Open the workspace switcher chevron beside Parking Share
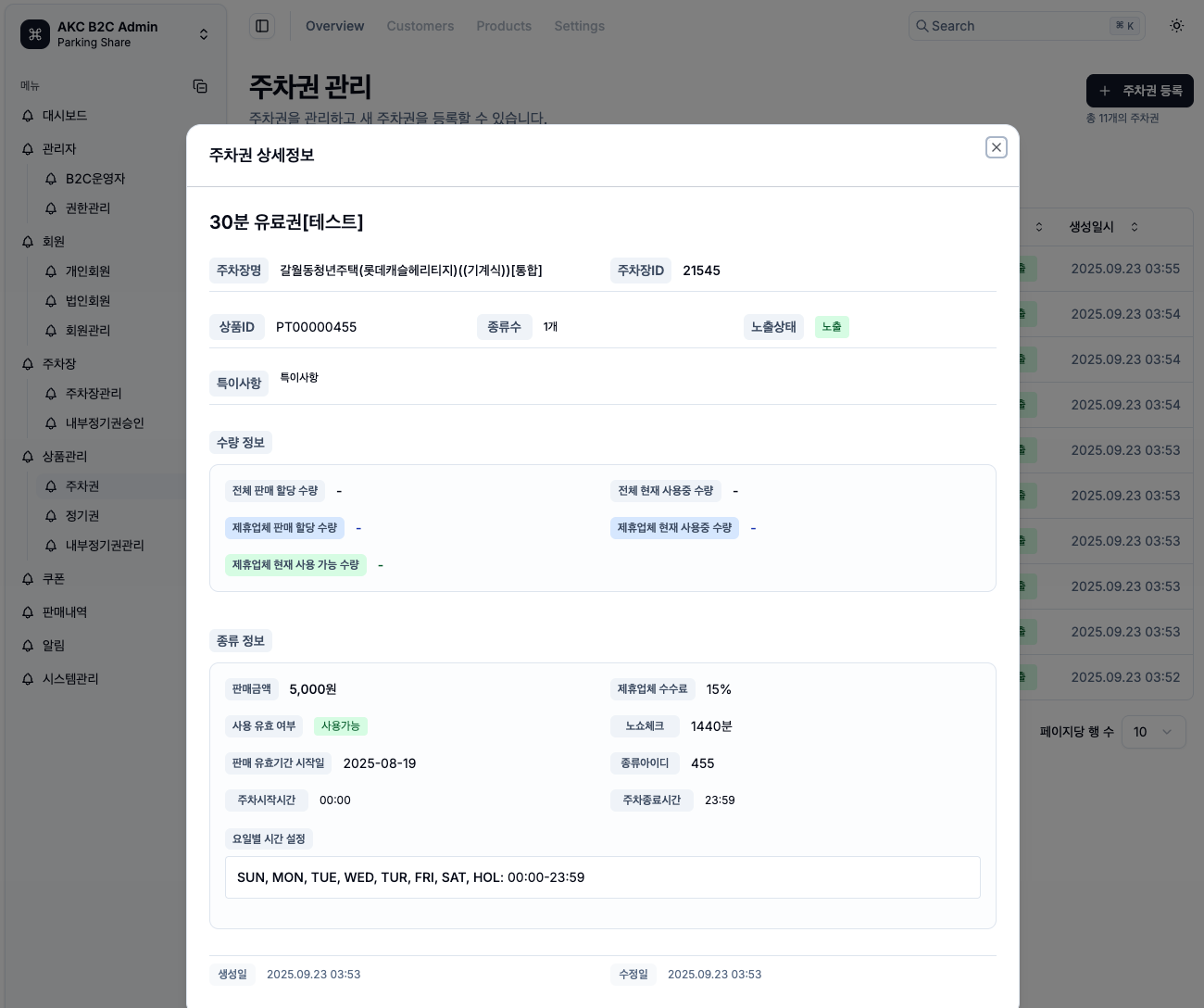Image resolution: width=1204 pixels, height=1008 pixels. [204, 34]
